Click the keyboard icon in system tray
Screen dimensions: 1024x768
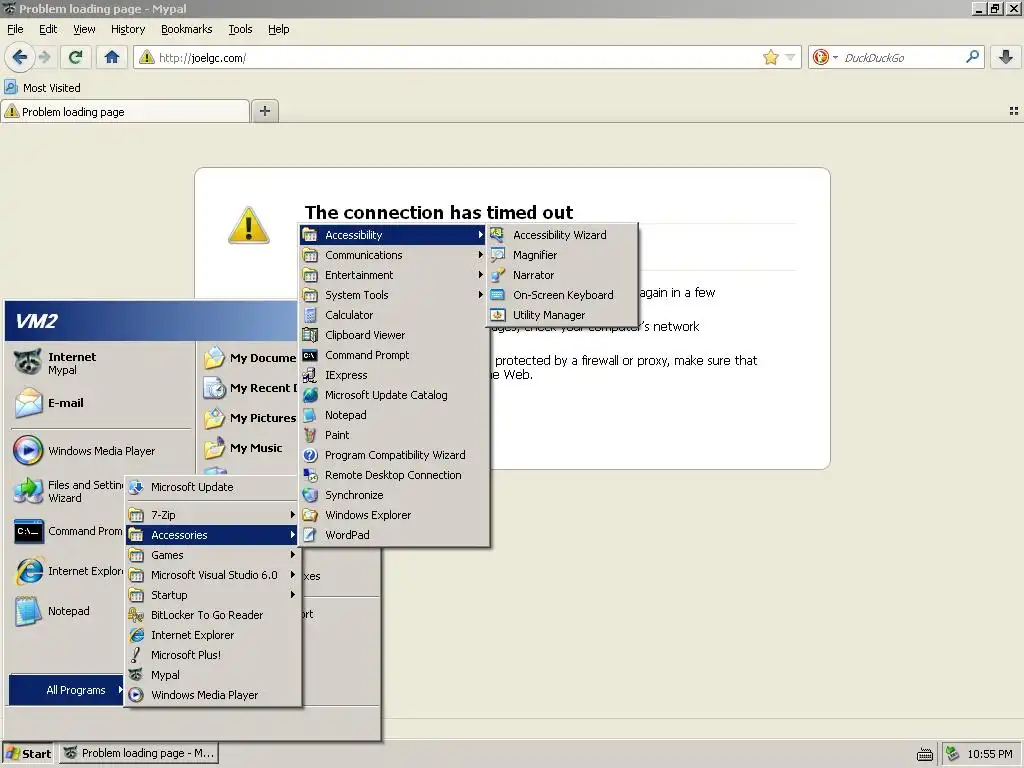coord(925,754)
